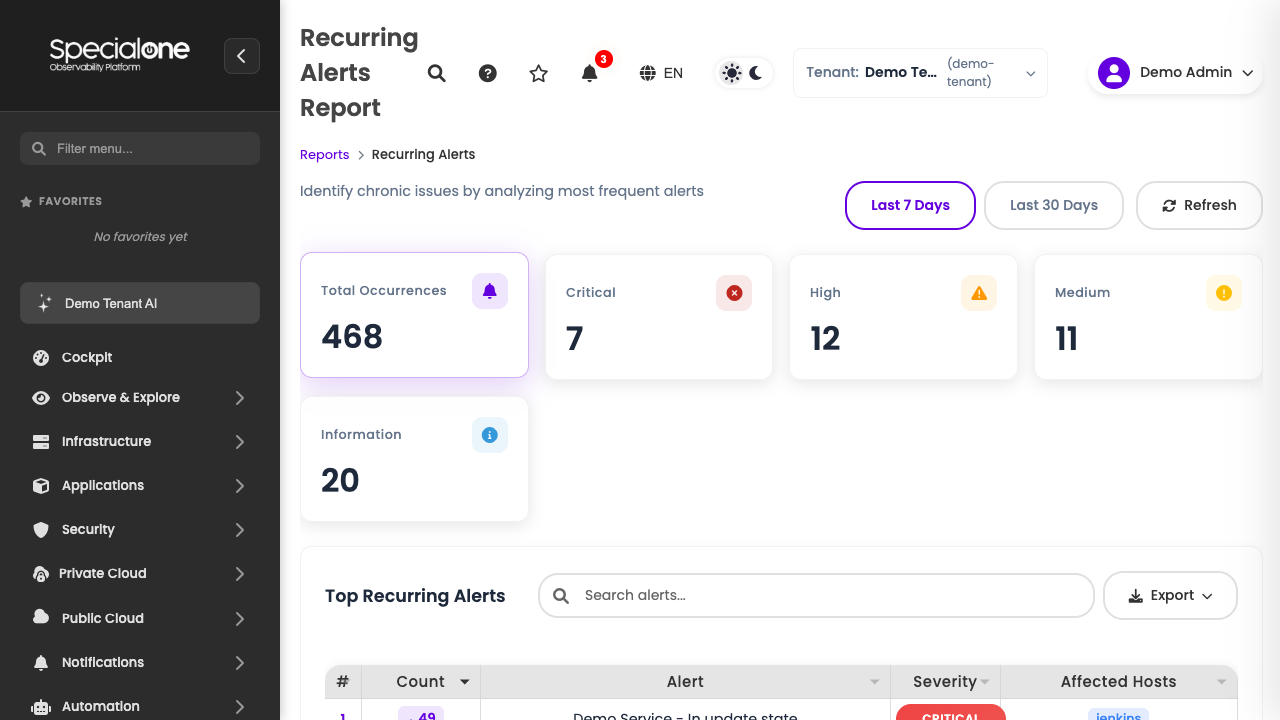1280x720 pixels.
Task: Select Last 7 Days range
Action: tap(910, 205)
